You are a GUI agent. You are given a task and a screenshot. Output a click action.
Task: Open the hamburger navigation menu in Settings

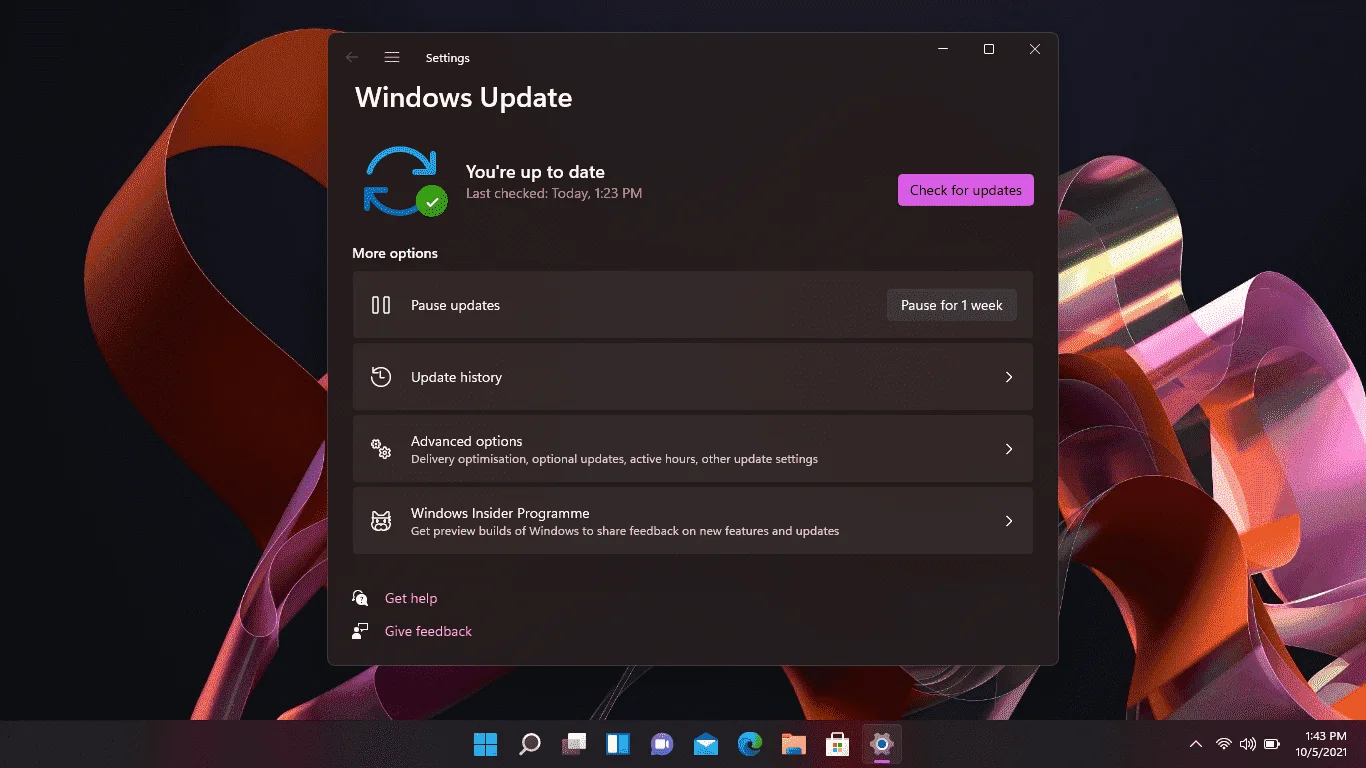point(392,58)
